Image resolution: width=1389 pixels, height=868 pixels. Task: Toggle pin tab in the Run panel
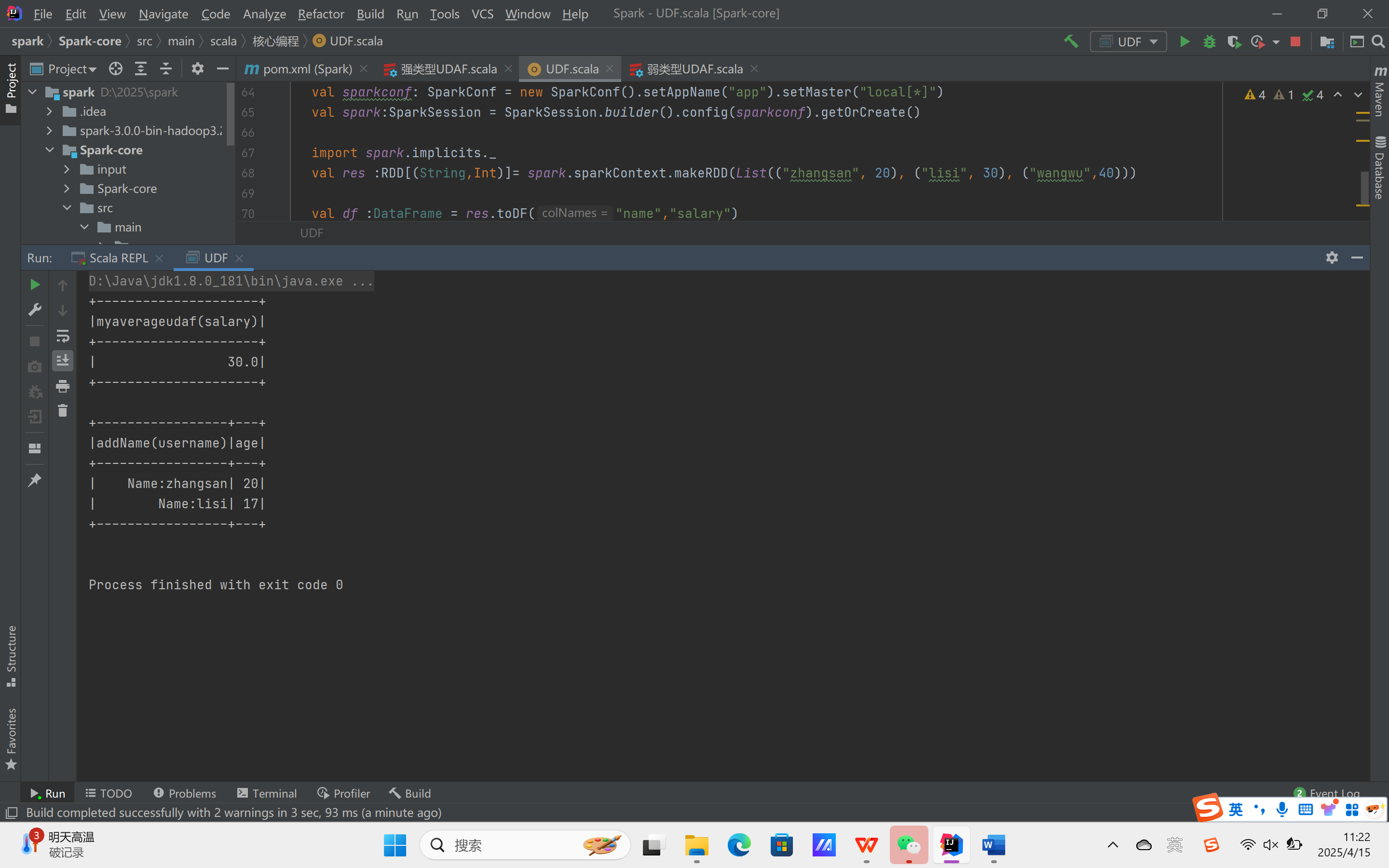pyautogui.click(x=34, y=480)
